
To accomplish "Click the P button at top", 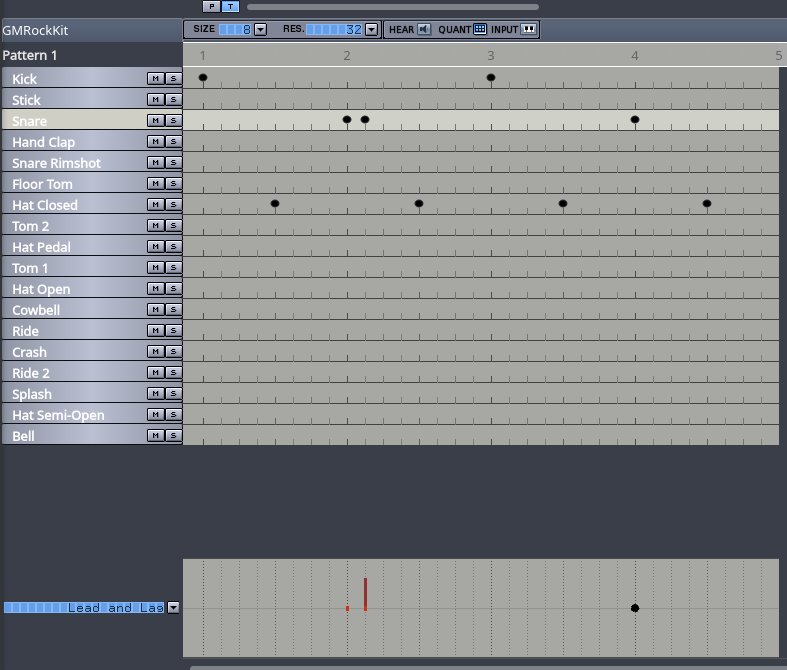I will (x=211, y=7).
